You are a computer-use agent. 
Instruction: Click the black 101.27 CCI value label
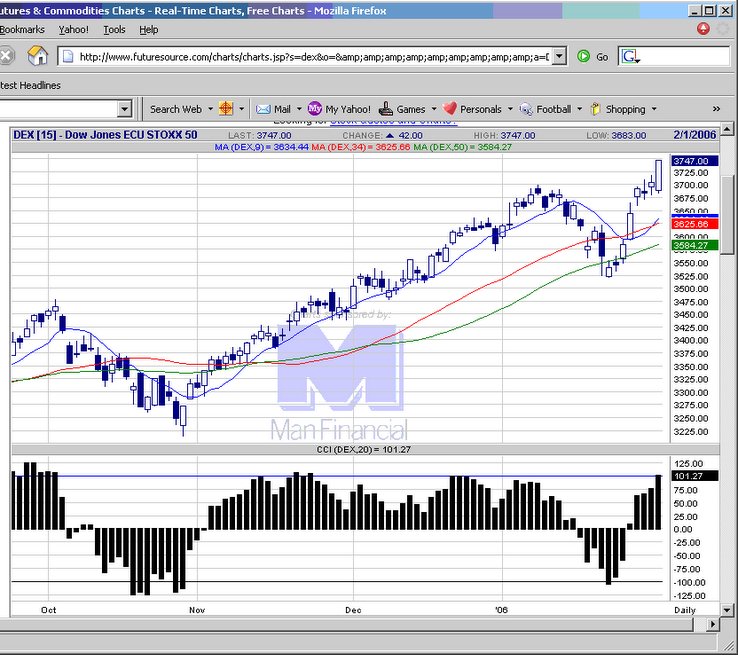[695, 476]
